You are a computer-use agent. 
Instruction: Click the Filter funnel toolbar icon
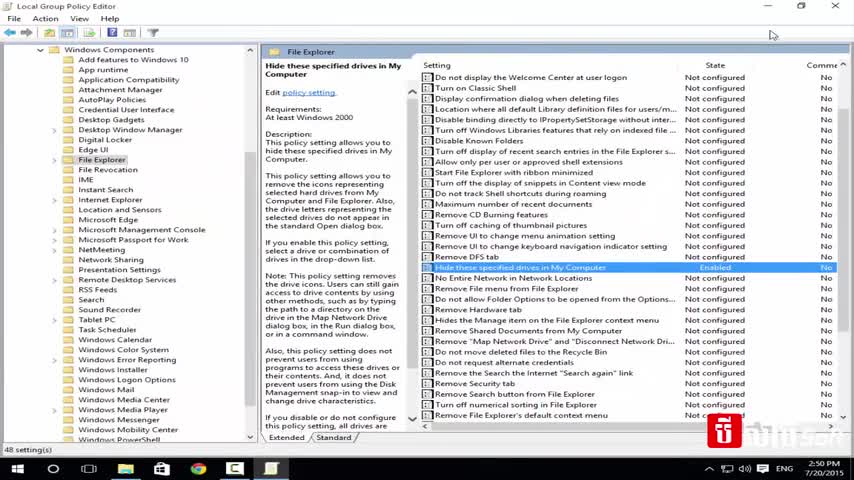(153, 33)
